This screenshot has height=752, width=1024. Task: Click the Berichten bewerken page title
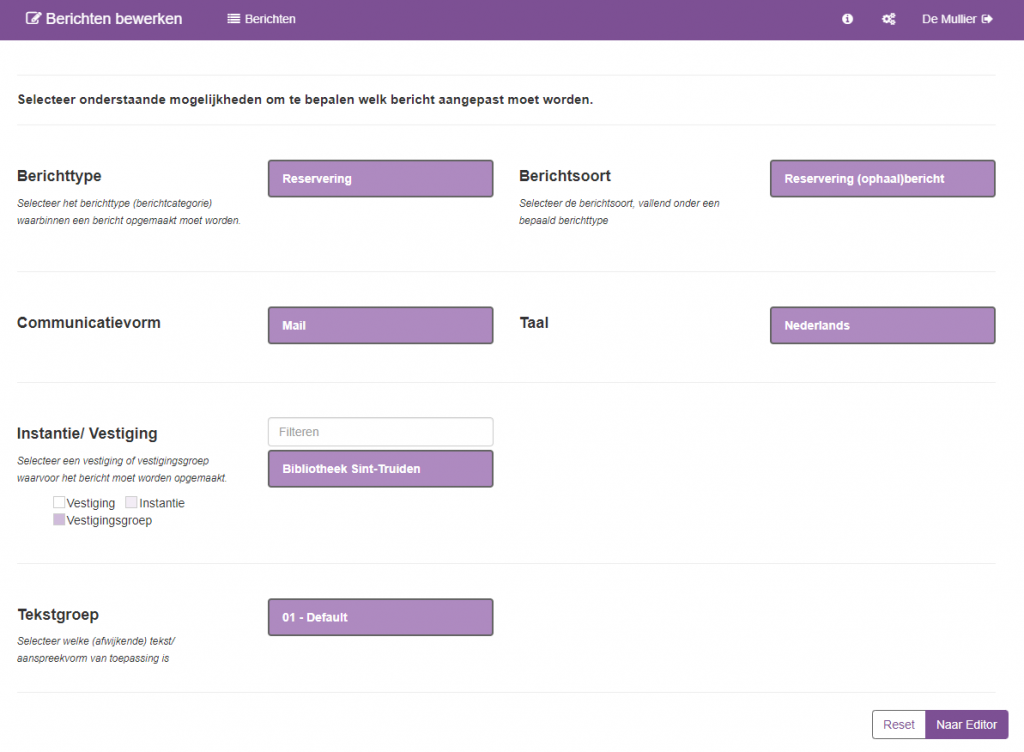(113, 19)
